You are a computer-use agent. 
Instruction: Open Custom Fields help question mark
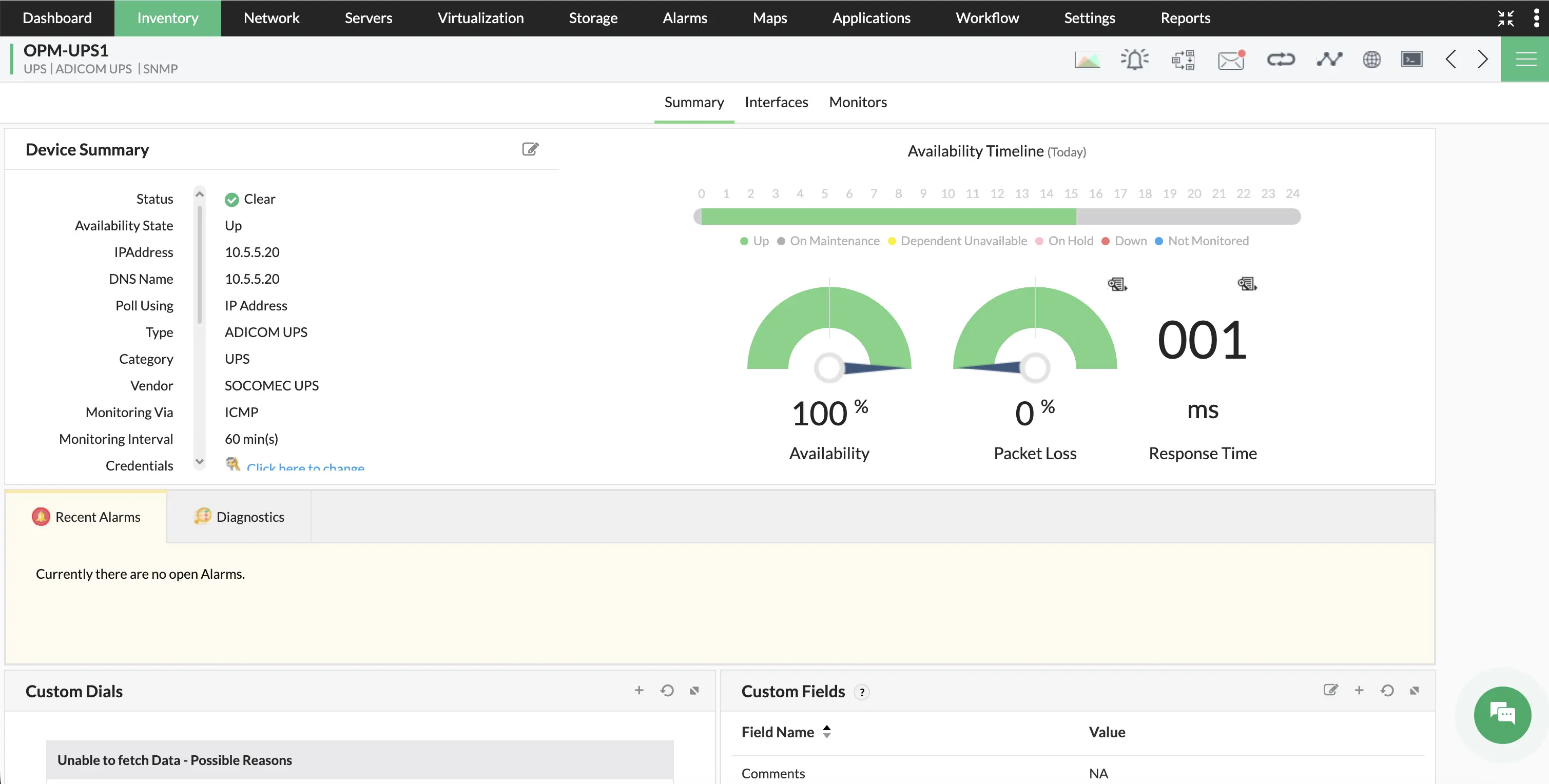pyautogui.click(x=862, y=692)
